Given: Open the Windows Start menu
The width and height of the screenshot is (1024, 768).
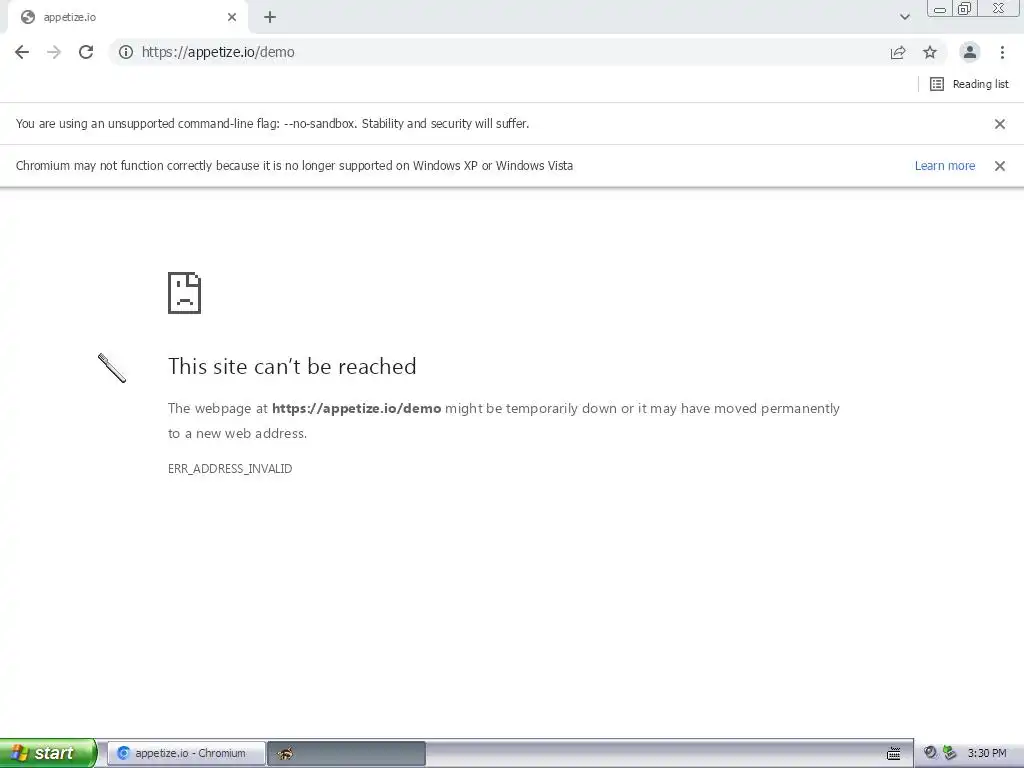Looking at the screenshot, I should (47, 753).
